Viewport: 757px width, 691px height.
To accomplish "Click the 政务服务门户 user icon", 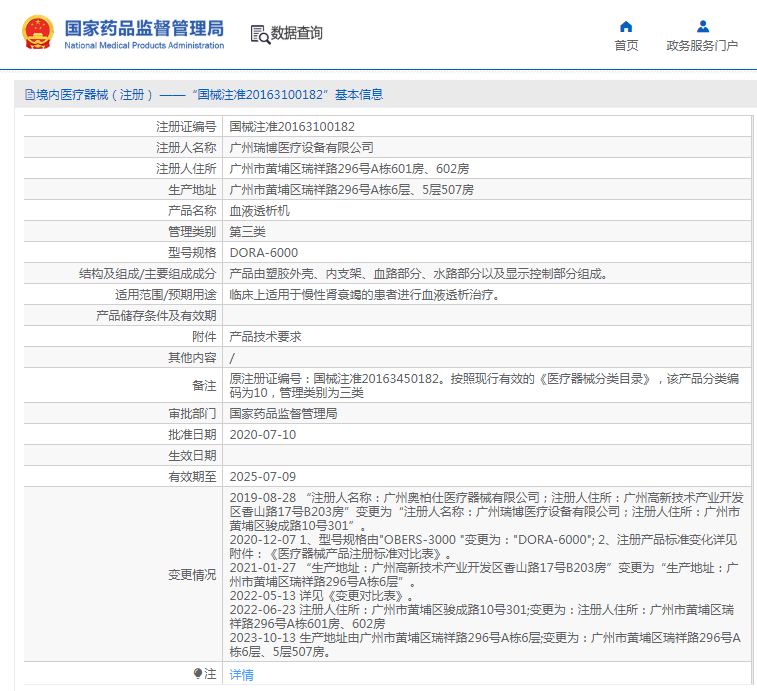I will tap(702, 26).
